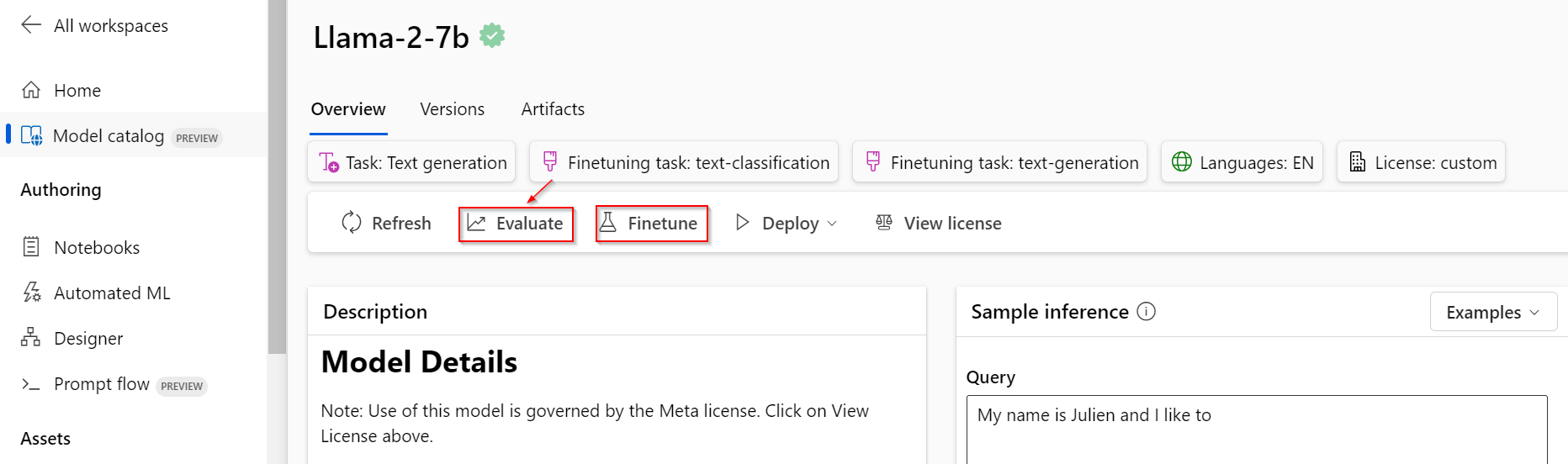Click the Deploy play triangle icon
The width and height of the screenshot is (1568, 464).
tap(742, 222)
